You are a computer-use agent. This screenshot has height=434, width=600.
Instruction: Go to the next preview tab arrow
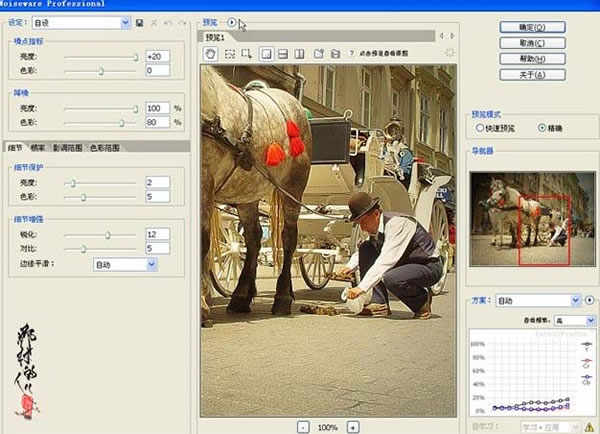452,36
